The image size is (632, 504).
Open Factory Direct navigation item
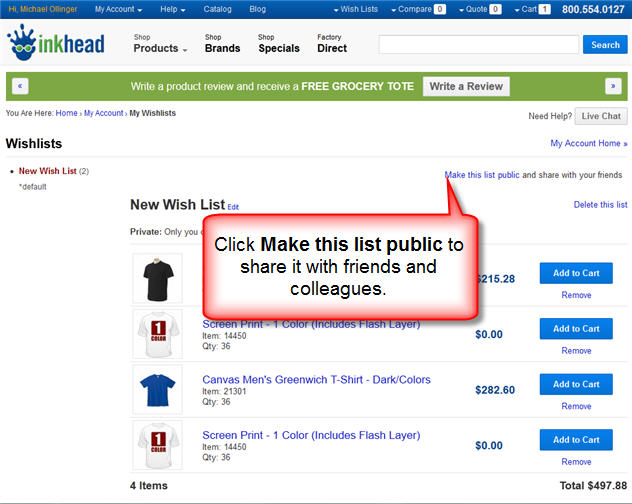pyautogui.click(x=332, y=43)
